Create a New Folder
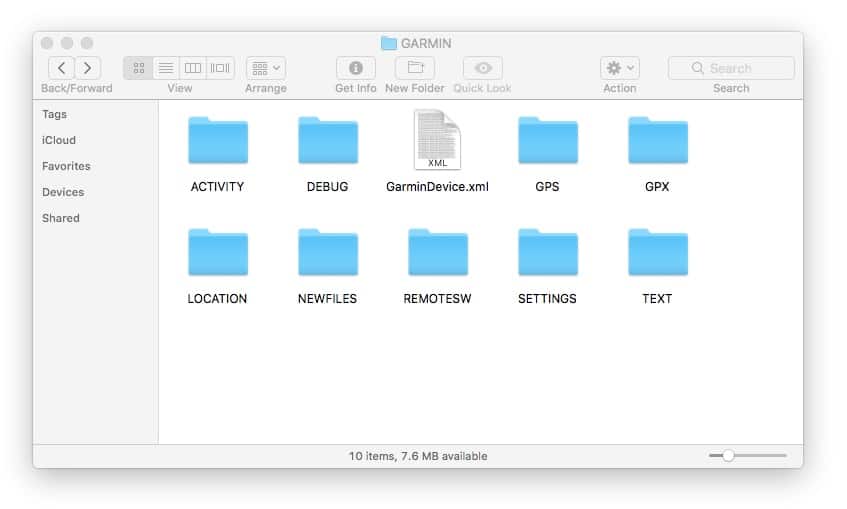The height and width of the screenshot is (509, 847). coord(415,68)
